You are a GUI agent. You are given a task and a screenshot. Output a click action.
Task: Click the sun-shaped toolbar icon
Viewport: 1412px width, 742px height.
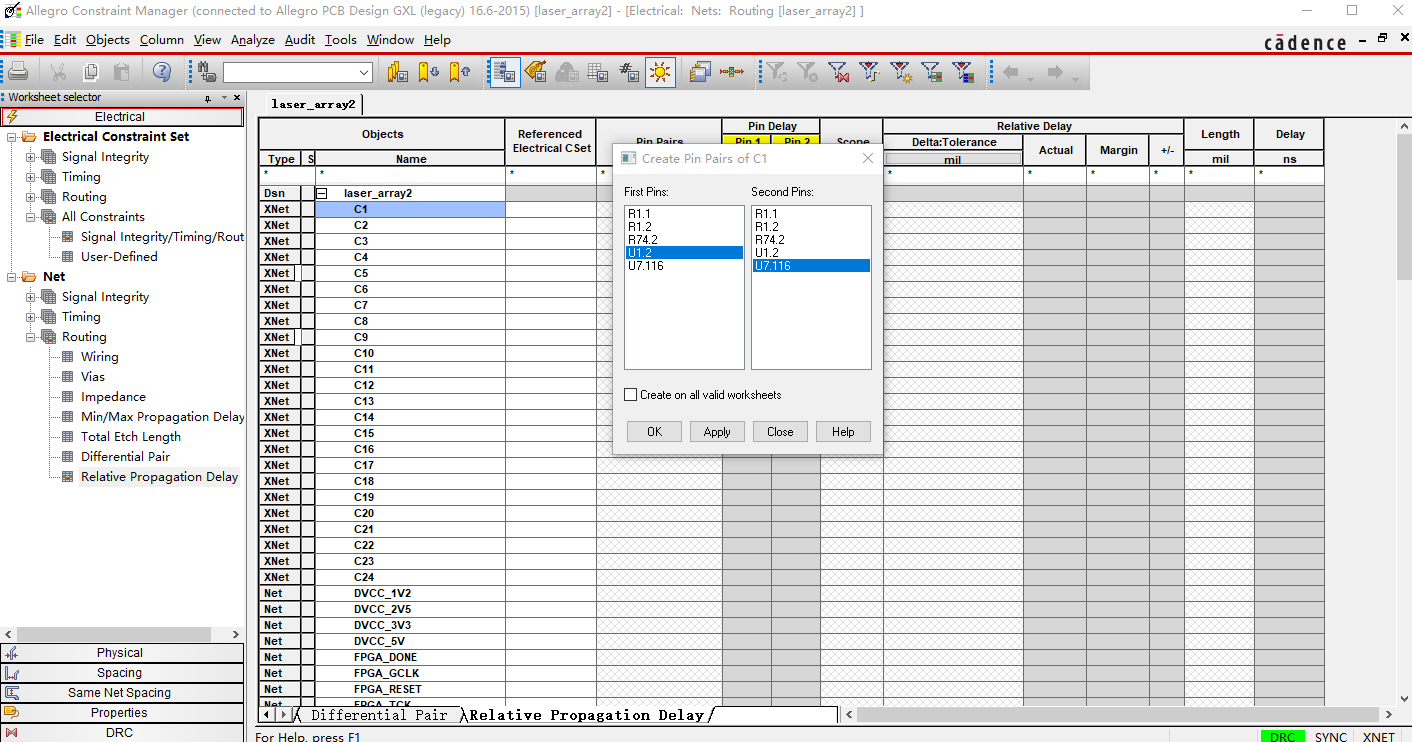pyautogui.click(x=660, y=72)
